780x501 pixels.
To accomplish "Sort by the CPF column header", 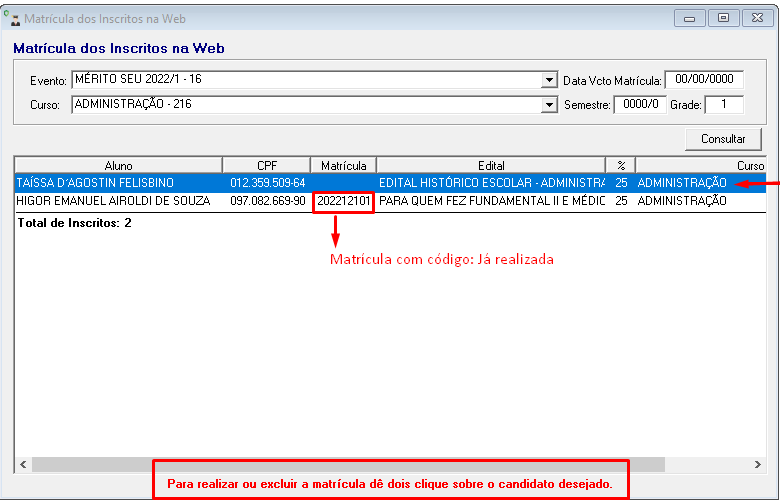I will pyautogui.click(x=267, y=166).
